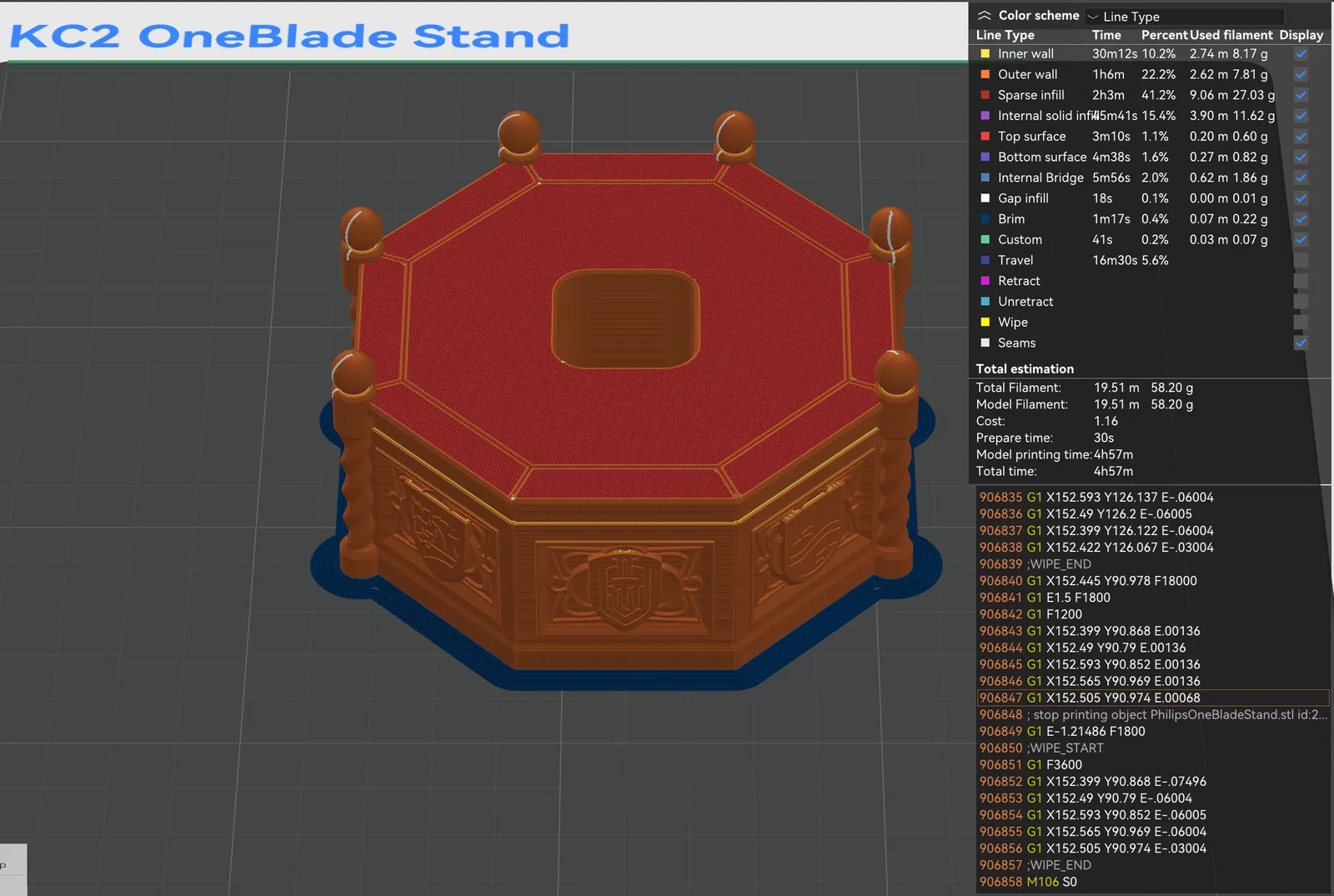Select the "Sparse infill" row label
The width and height of the screenshot is (1334, 896).
click(x=1031, y=95)
